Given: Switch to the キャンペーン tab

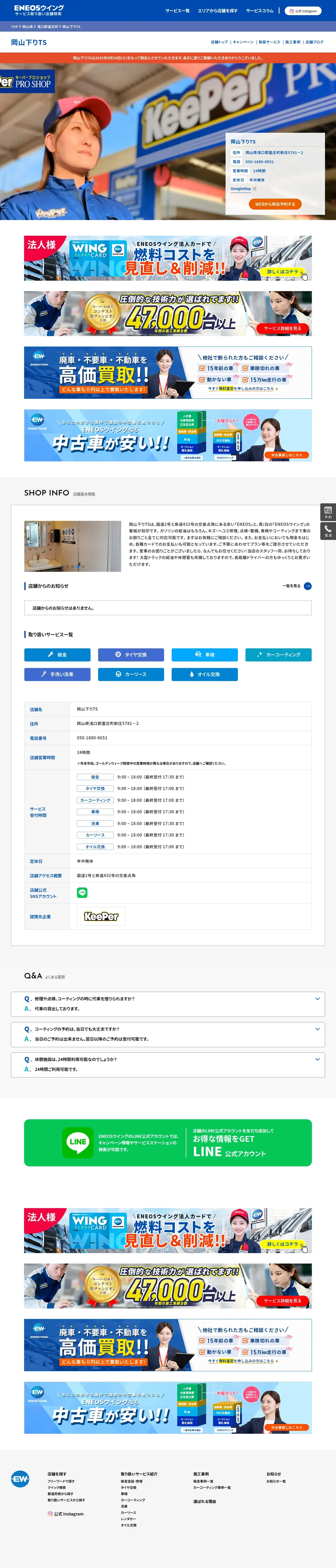Looking at the screenshot, I should pyautogui.click(x=243, y=42).
